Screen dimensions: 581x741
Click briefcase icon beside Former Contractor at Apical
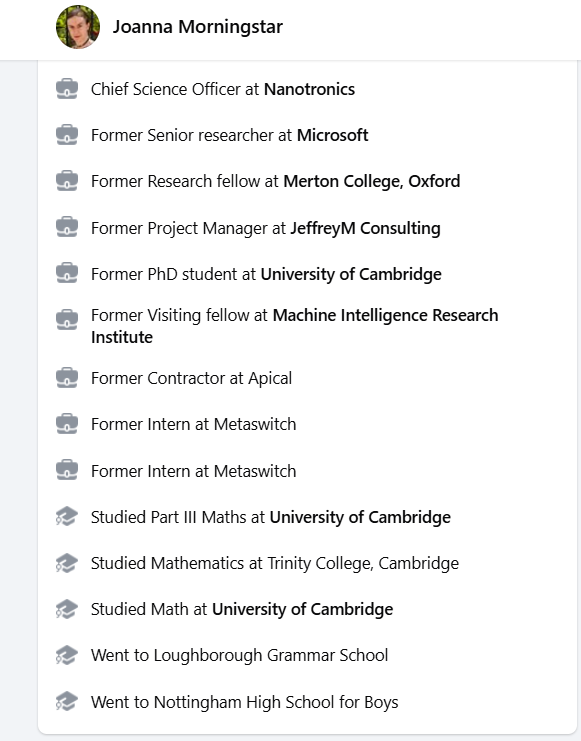point(67,378)
